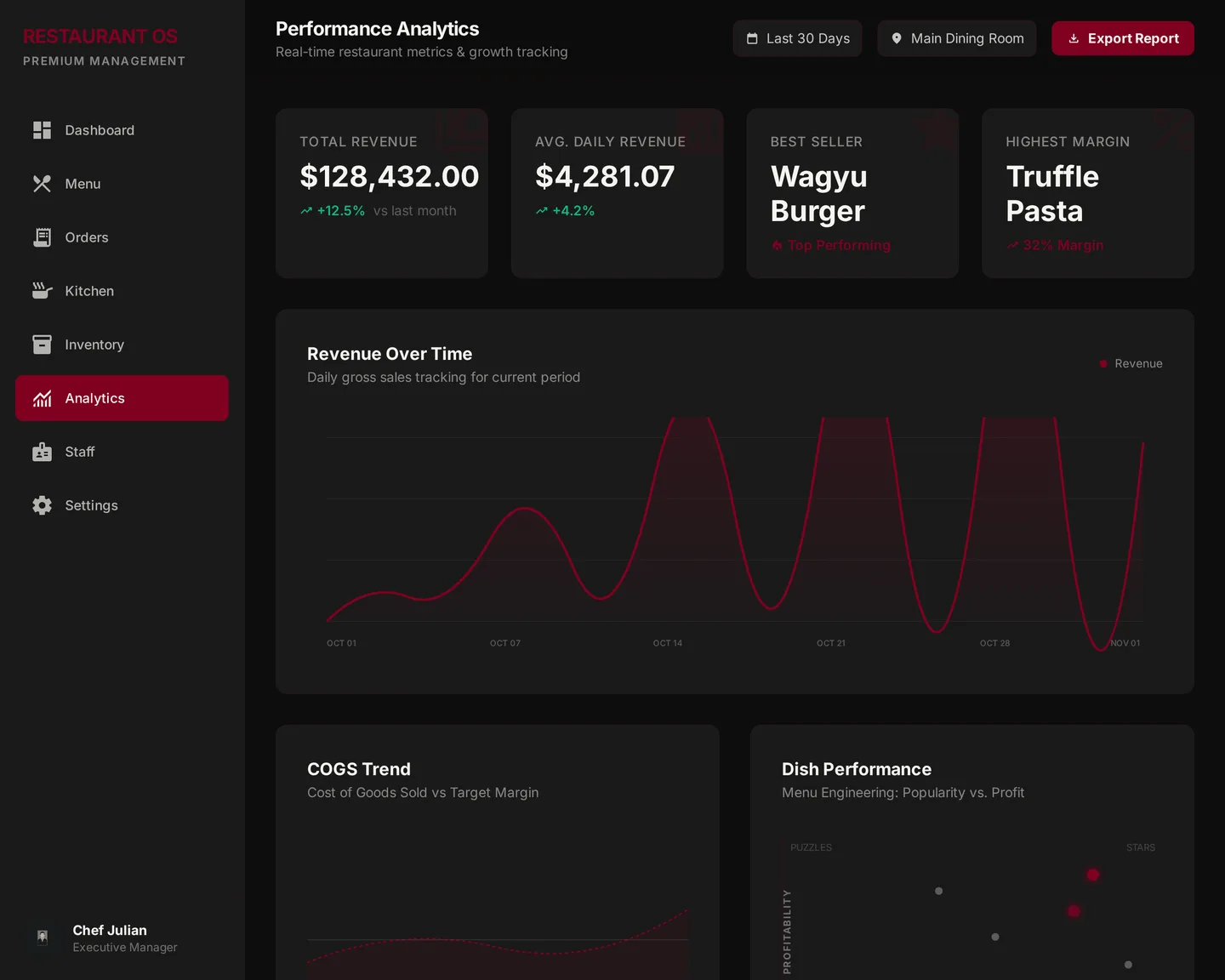Select the Dashboard sidebar icon

tap(42, 130)
